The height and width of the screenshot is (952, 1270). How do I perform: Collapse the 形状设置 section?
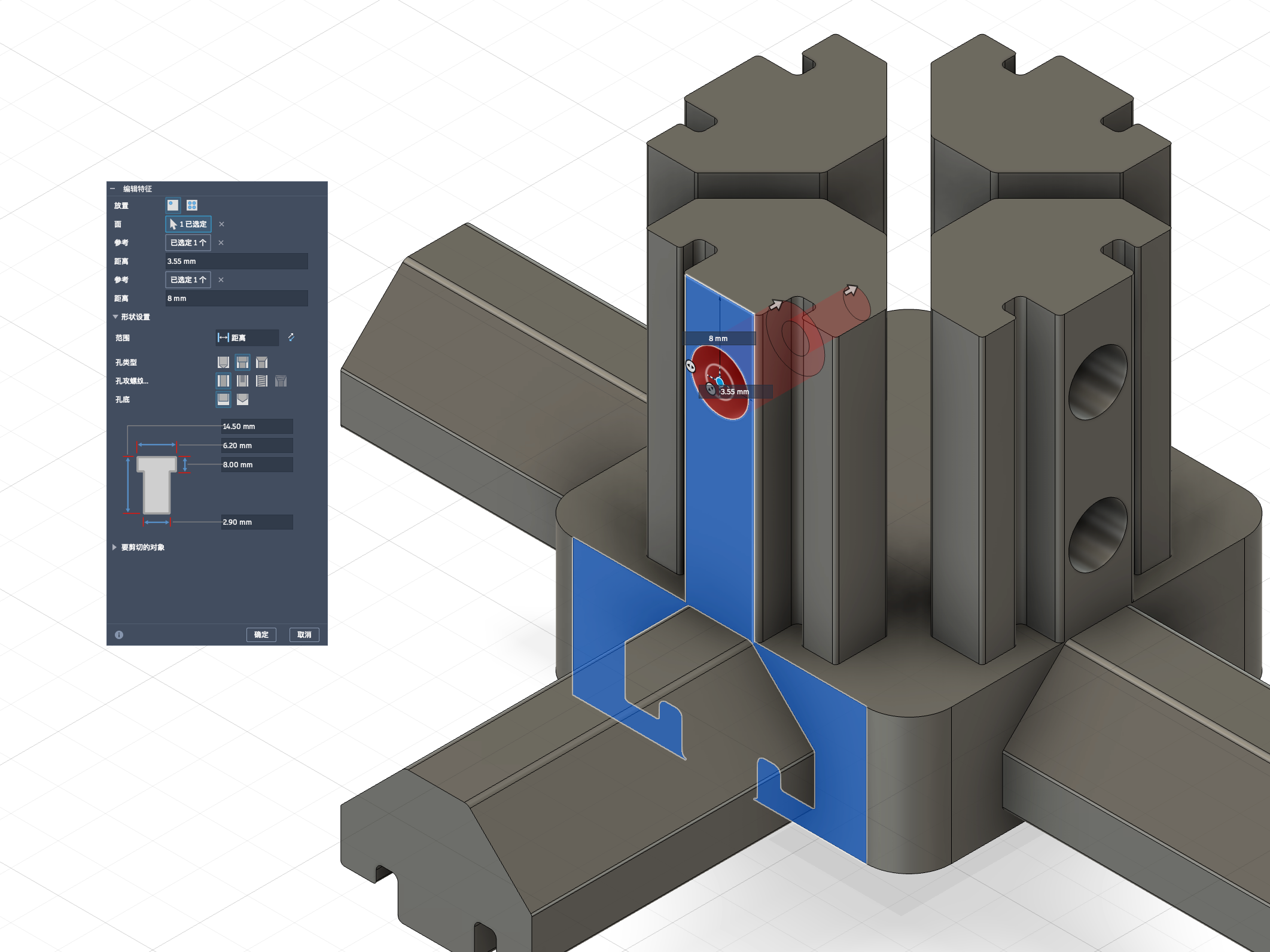tap(115, 317)
